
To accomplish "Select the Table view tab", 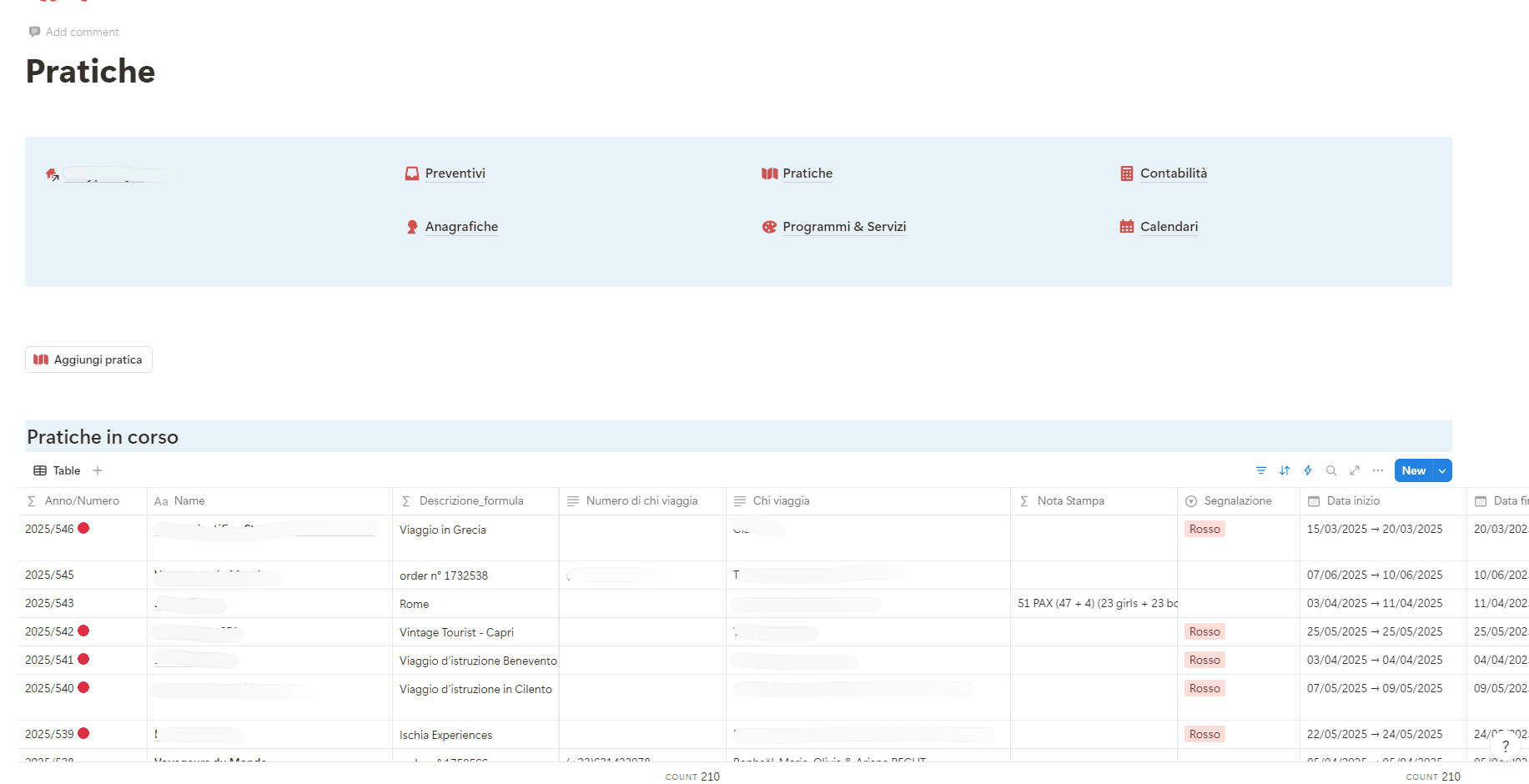I will coord(57,470).
